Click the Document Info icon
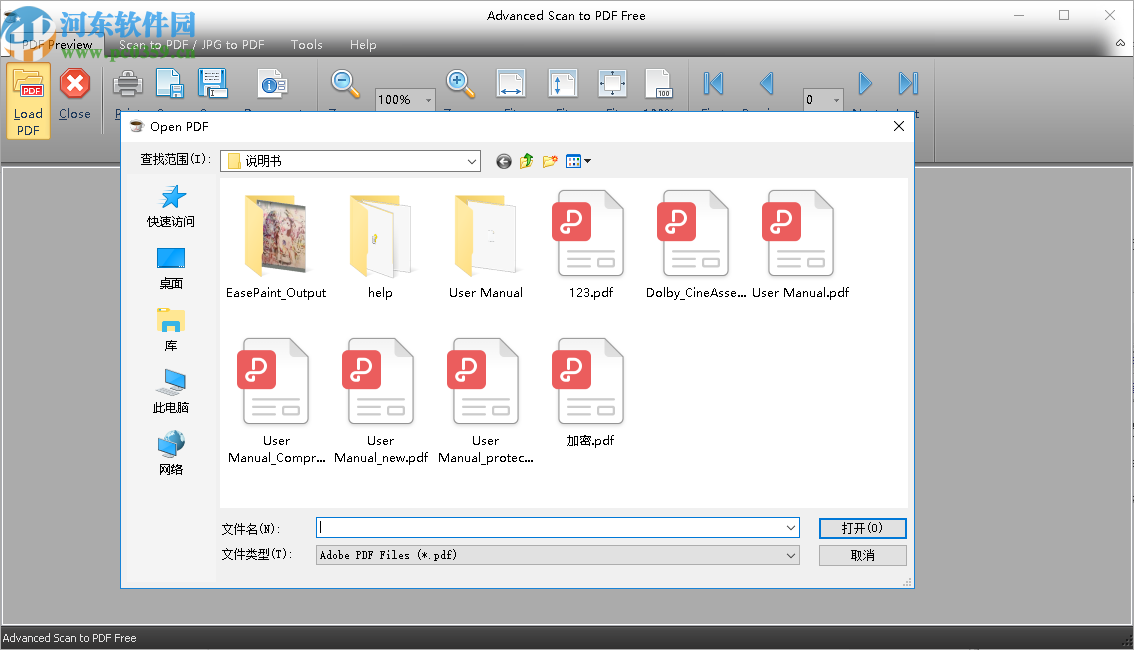1134x650 pixels. [x=272, y=83]
